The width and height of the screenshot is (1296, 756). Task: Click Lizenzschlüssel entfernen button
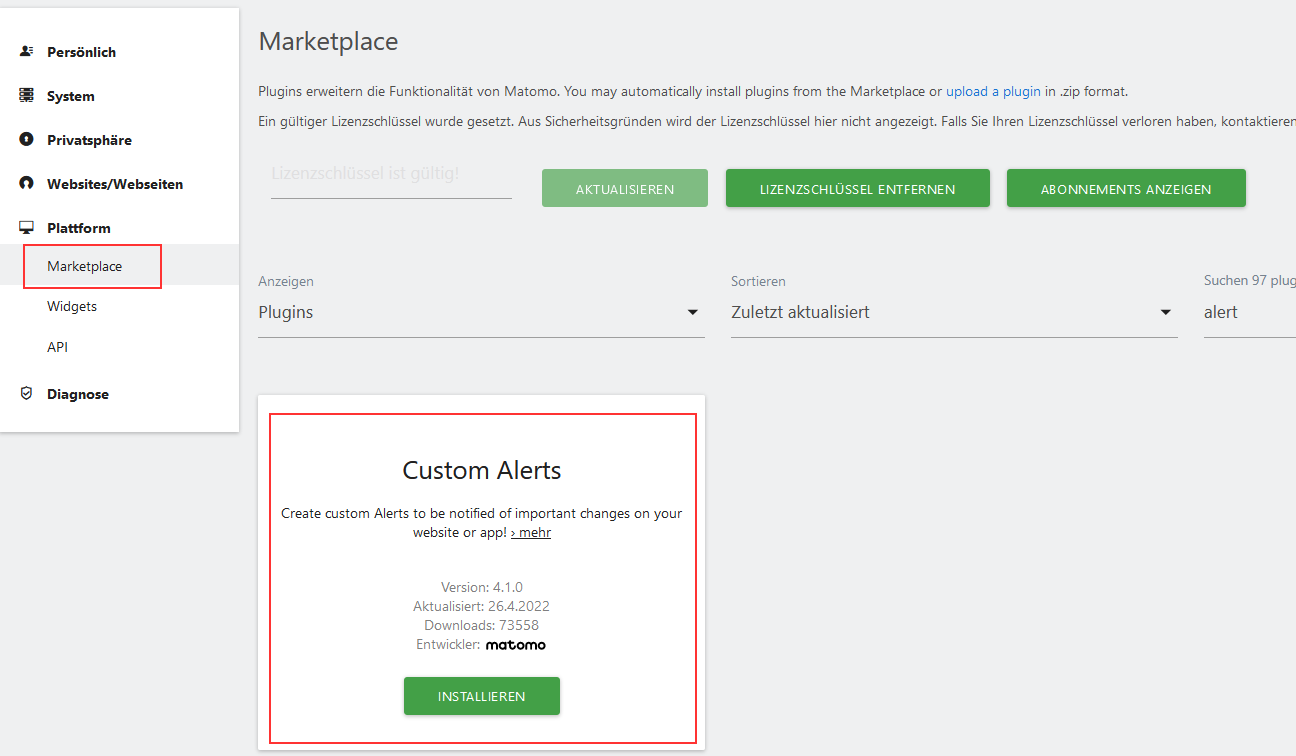858,188
